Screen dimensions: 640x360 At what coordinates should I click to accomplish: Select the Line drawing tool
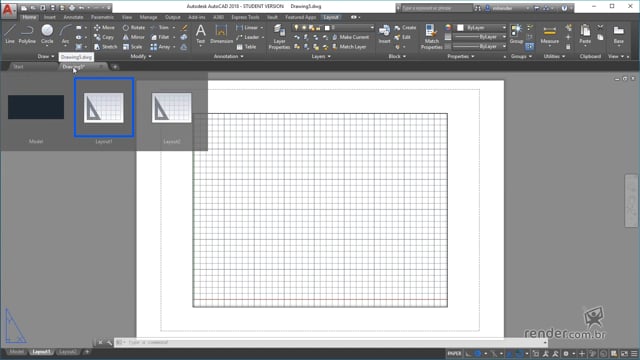pyautogui.click(x=10, y=33)
